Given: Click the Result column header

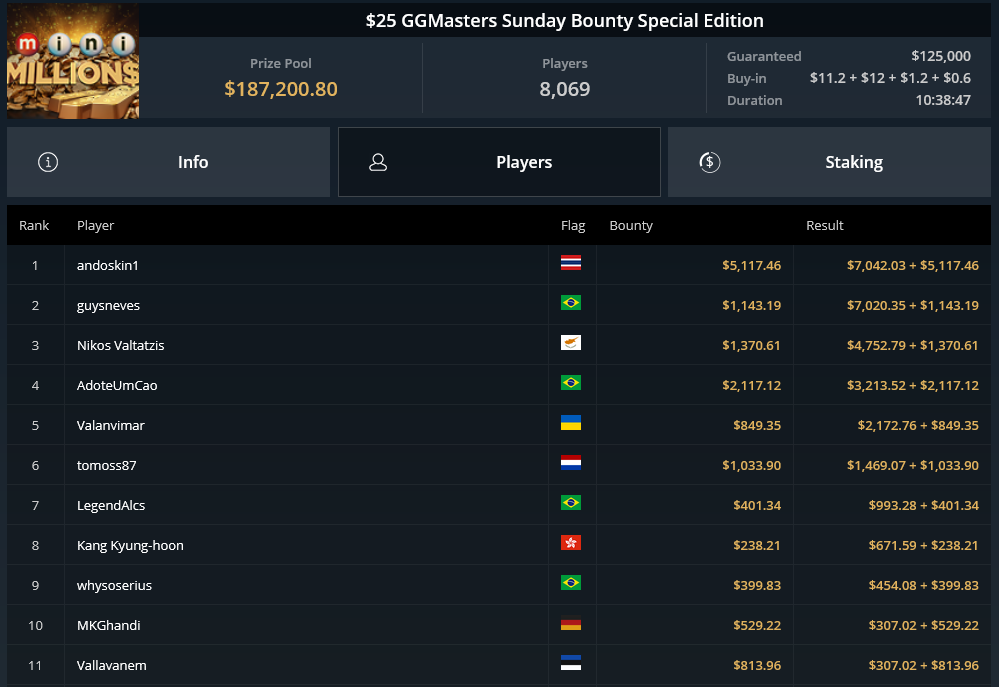Looking at the screenshot, I should click(x=824, y=226).
